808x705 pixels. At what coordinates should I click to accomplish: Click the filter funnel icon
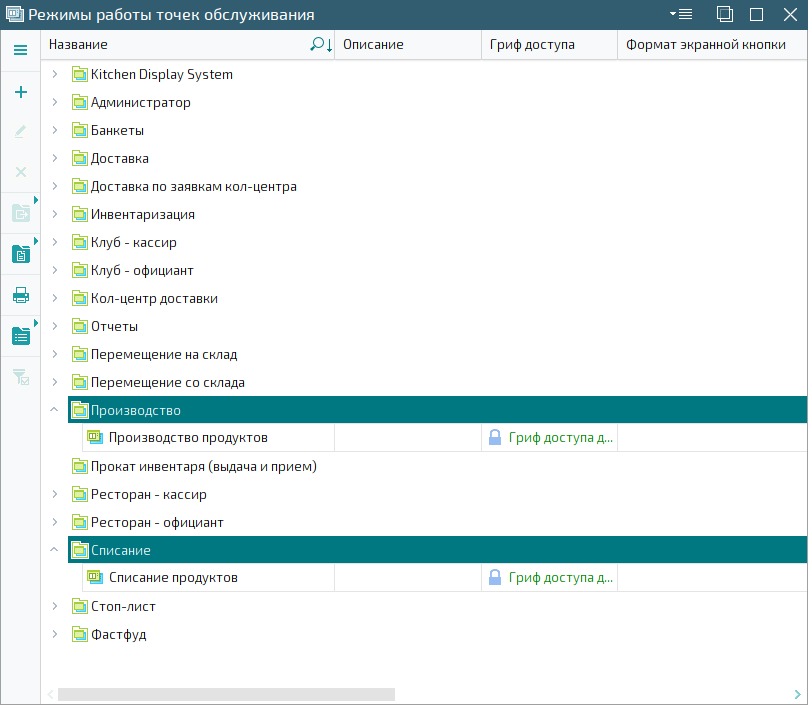point(21,377)
